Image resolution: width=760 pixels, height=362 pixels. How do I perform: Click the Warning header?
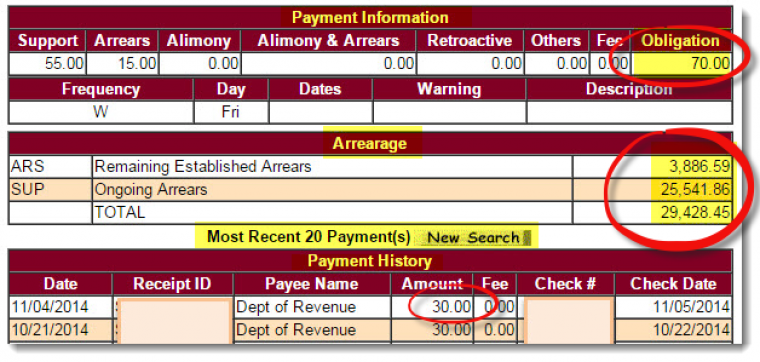449,89
